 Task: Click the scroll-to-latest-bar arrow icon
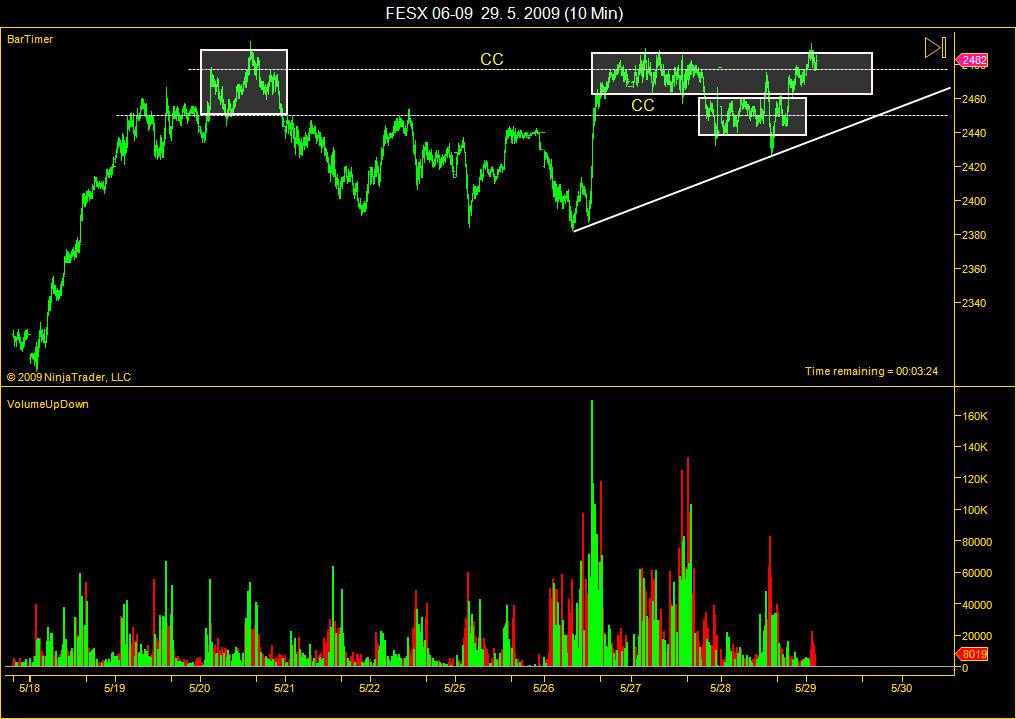point(935,47)
